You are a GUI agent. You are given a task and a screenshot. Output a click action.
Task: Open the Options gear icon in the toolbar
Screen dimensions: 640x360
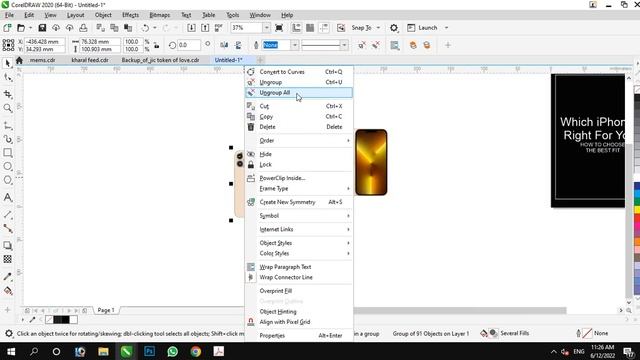point(393,28)
